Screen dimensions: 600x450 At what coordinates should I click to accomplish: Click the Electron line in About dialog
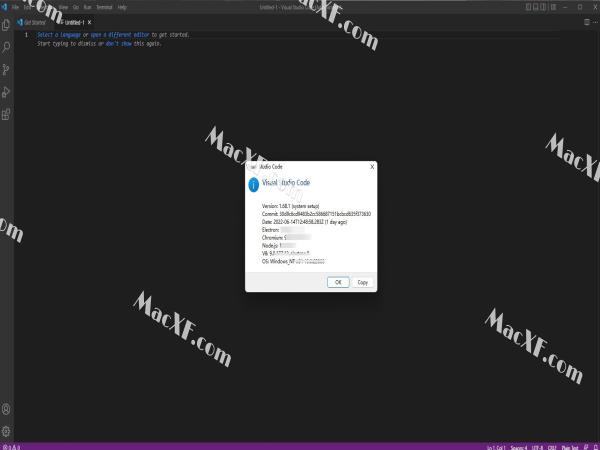283,230
